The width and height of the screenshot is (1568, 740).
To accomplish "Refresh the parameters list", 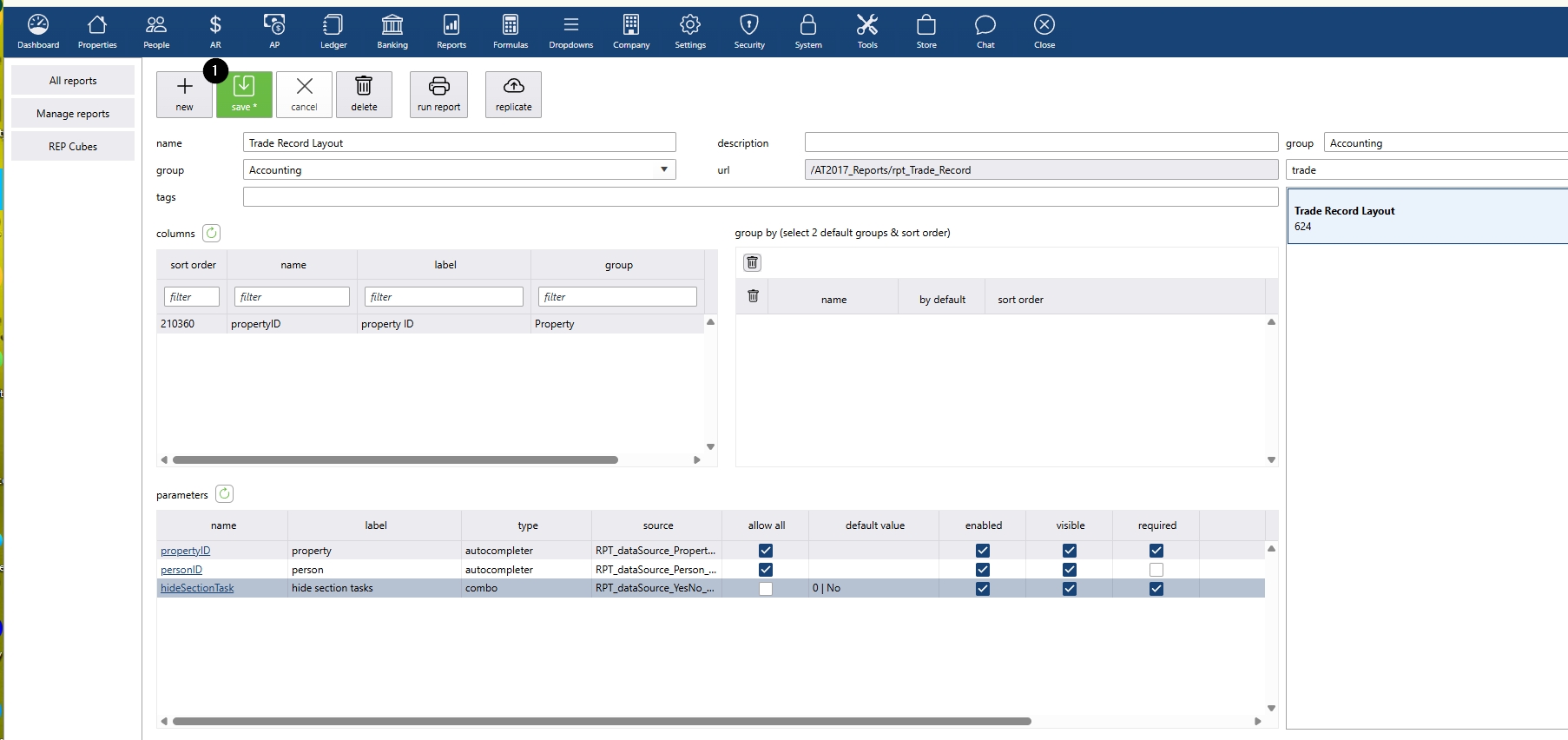I will tap(224, 494).
